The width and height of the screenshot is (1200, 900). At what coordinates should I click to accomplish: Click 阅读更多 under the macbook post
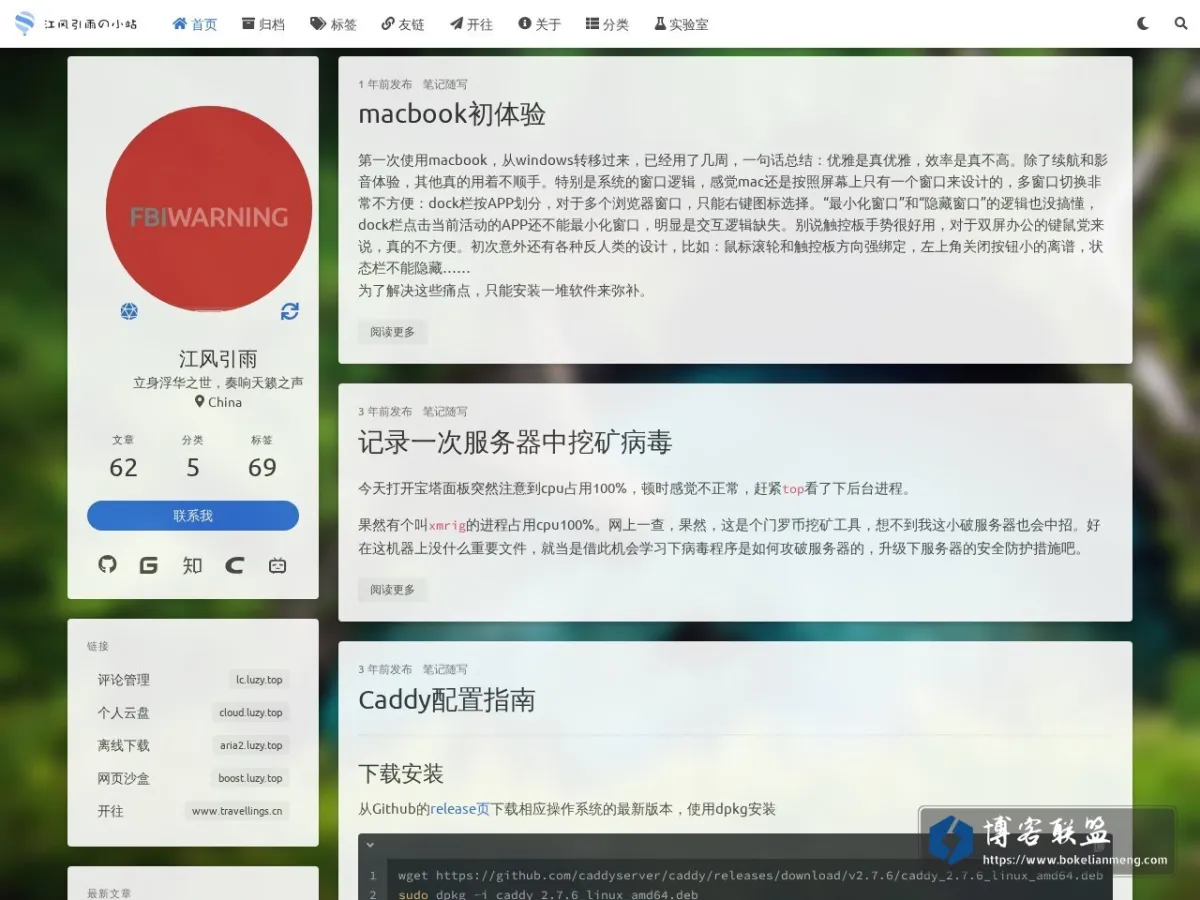392,332
